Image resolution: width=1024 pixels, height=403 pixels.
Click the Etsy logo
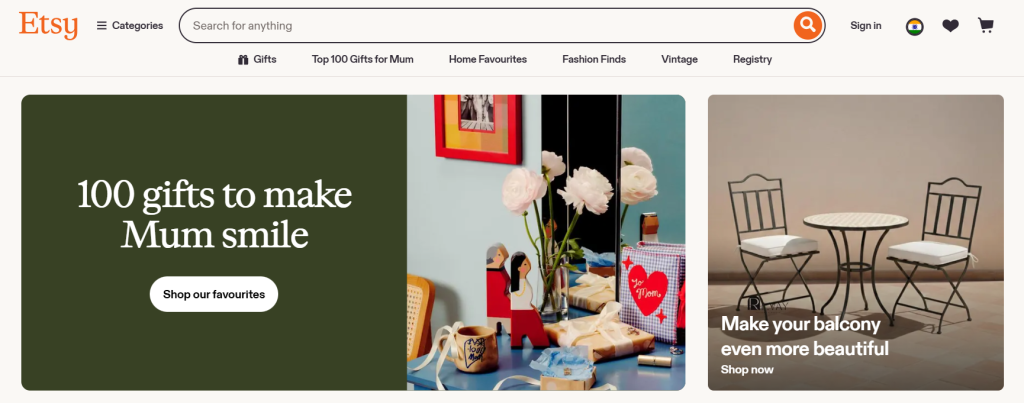coord(48,25)
